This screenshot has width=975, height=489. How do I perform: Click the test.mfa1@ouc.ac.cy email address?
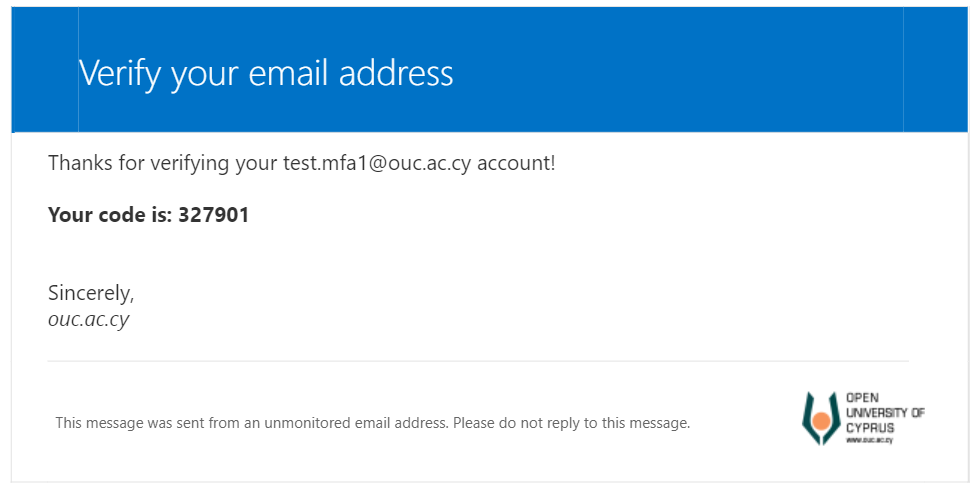(x=377, y=163)
